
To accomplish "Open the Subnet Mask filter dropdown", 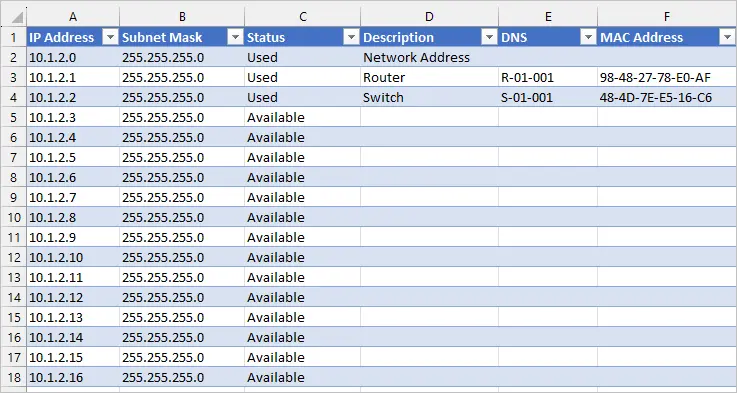I will [x=235, y=38].
